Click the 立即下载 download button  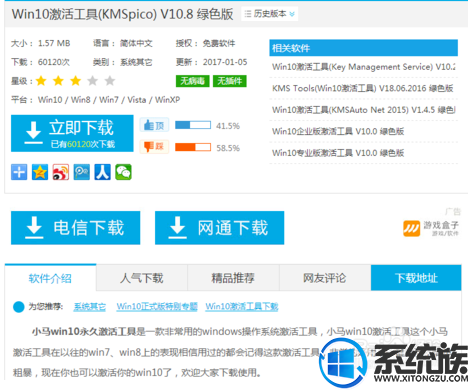tap(72, 133)
